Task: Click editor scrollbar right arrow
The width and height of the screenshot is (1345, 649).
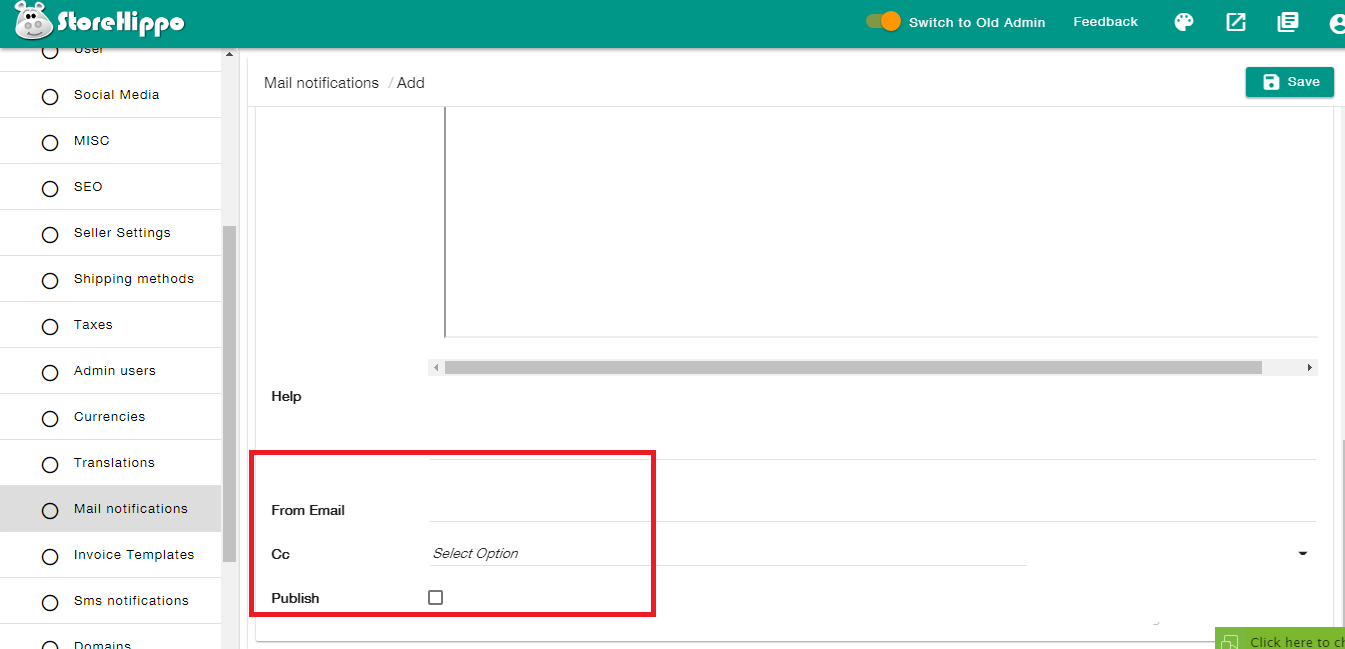Action: 1309,368
